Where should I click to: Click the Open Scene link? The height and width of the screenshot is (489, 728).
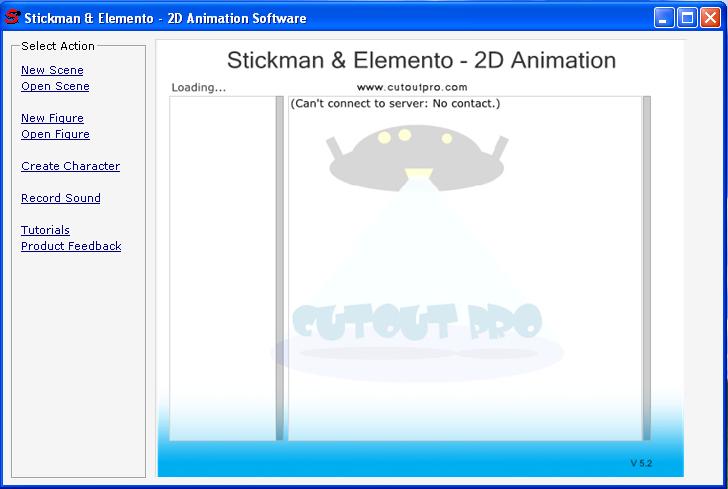coord(55,86)
